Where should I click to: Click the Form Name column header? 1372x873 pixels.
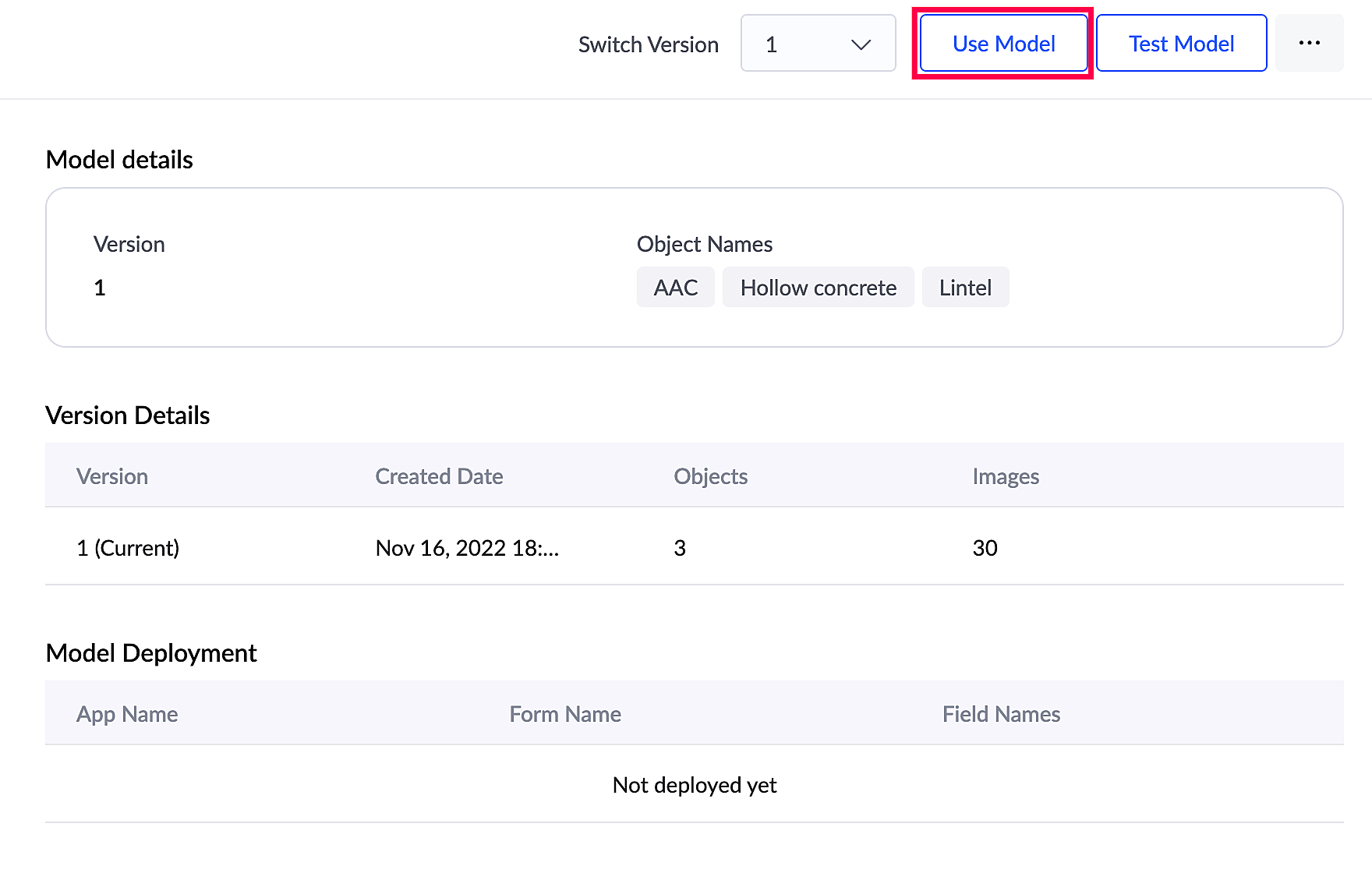[565, 714]
